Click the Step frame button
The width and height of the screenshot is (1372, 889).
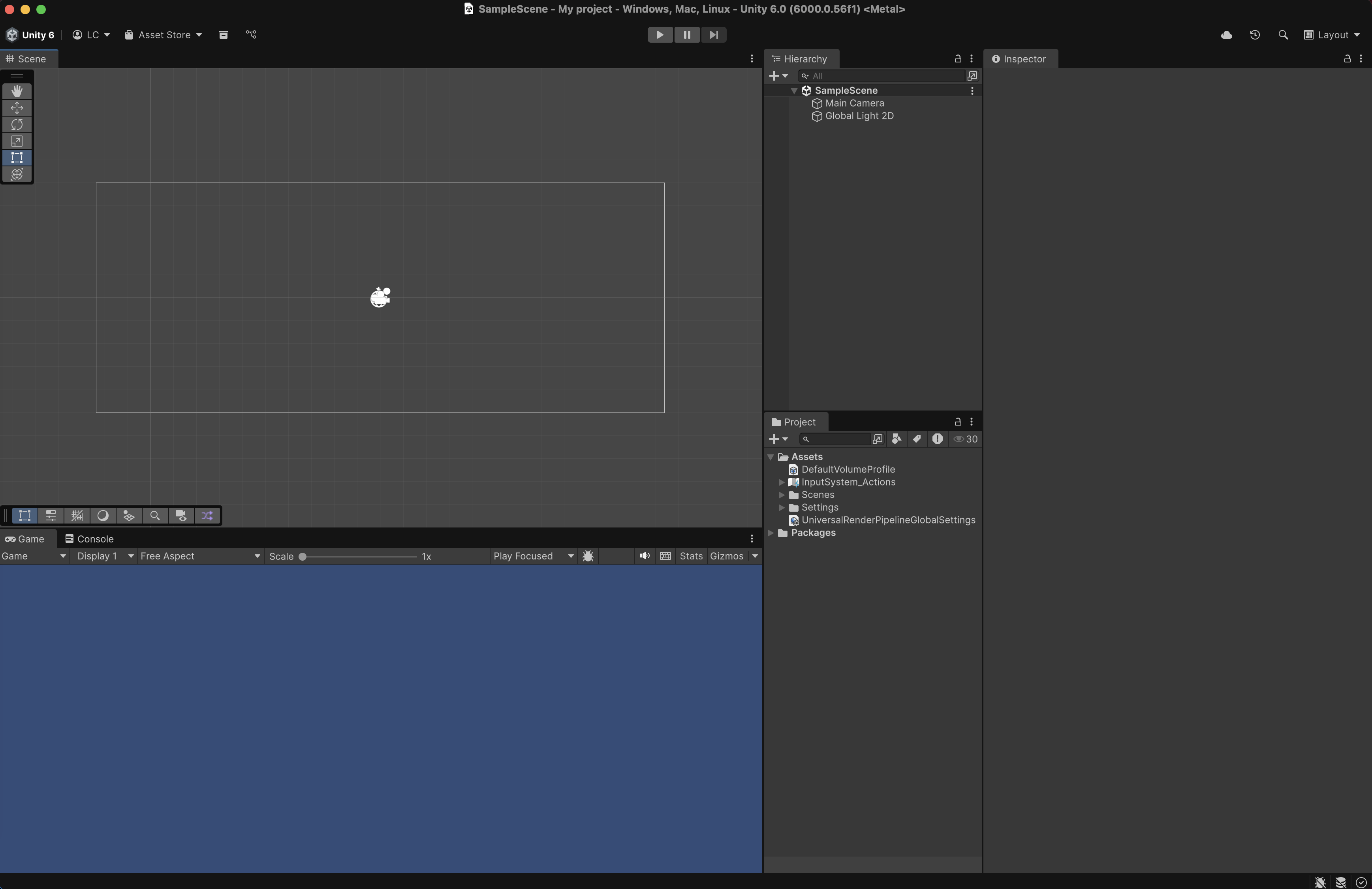(713, 35)
